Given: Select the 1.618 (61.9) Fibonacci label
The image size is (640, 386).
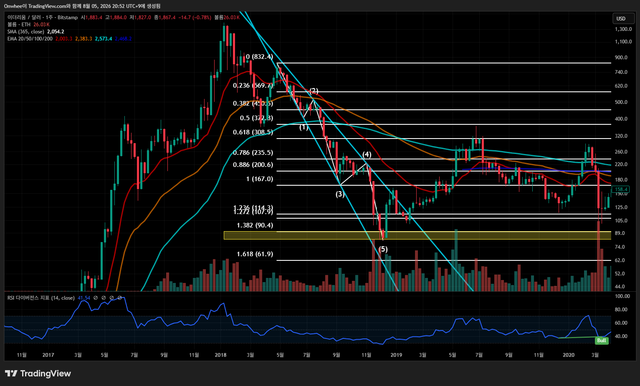Looking at the screenshot, I should [255, 254].
